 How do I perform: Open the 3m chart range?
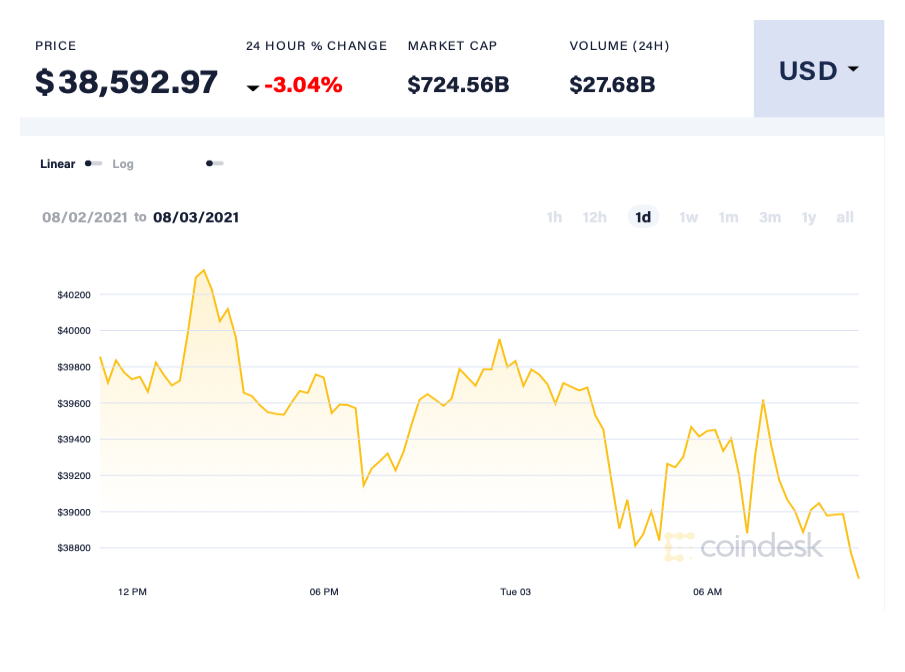769,217
